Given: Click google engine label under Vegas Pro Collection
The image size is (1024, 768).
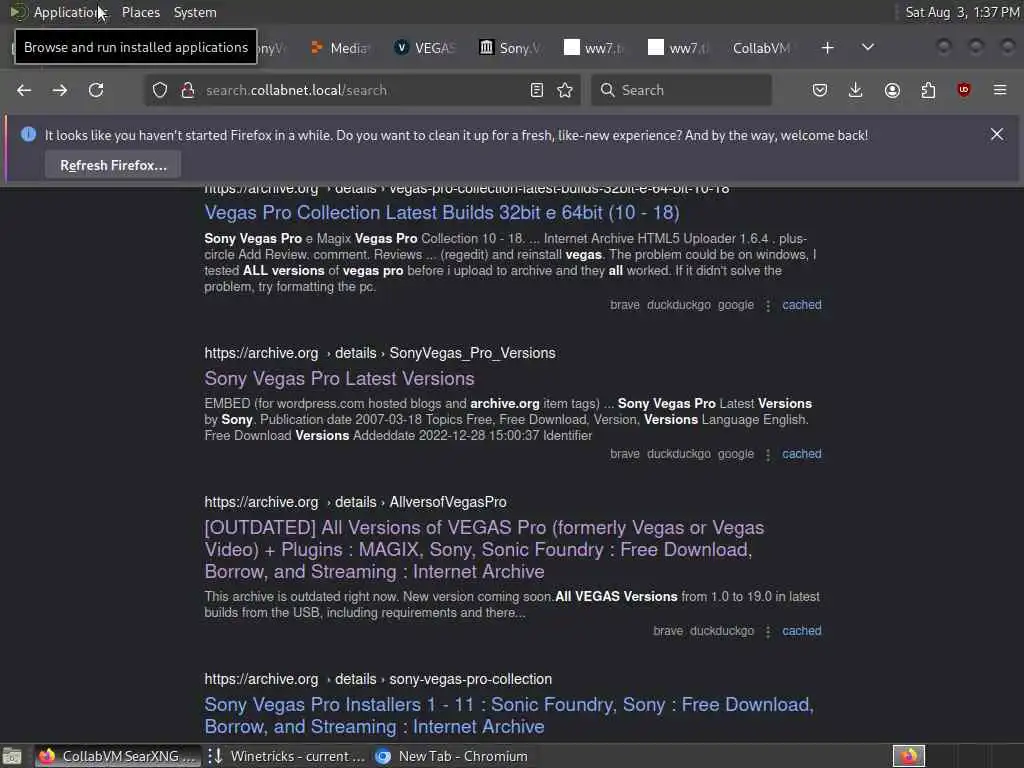Looking at the screenshot, I should (x=735, y=305).
